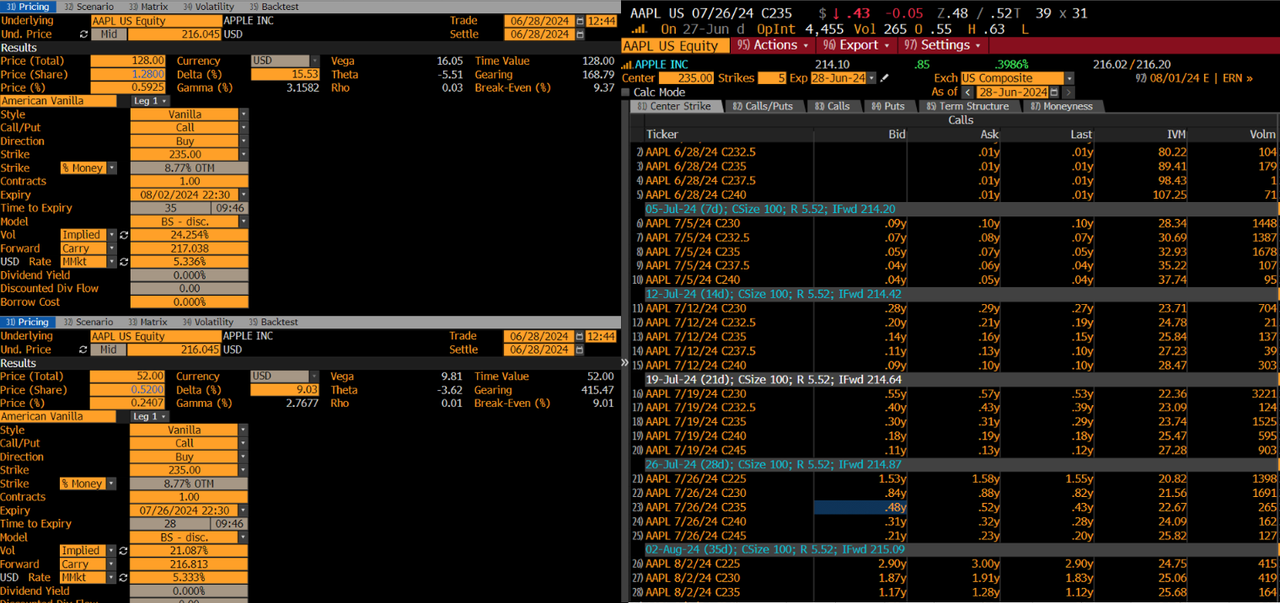1280x603 pixels.
Task: Open Direction Buy dropdown in 07/26/2024 expiry panel
Action: coord(242,457)
